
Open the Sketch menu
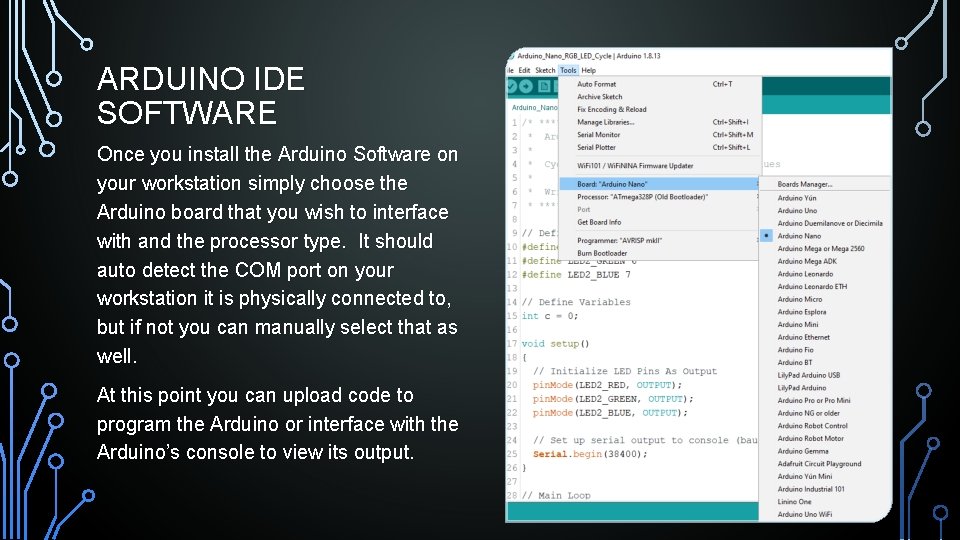coord(545,70)
